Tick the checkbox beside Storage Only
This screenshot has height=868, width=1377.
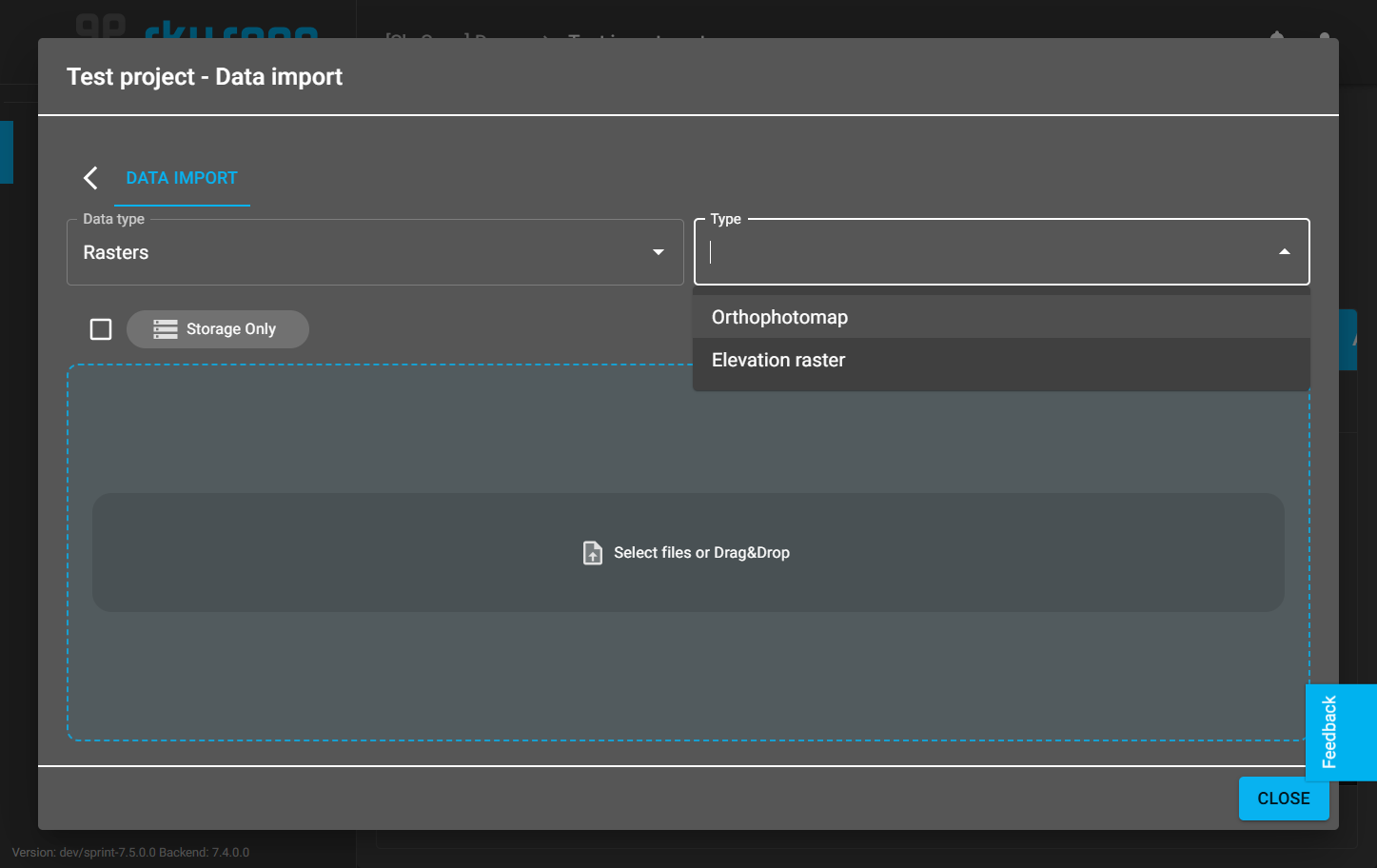(101, 329)
